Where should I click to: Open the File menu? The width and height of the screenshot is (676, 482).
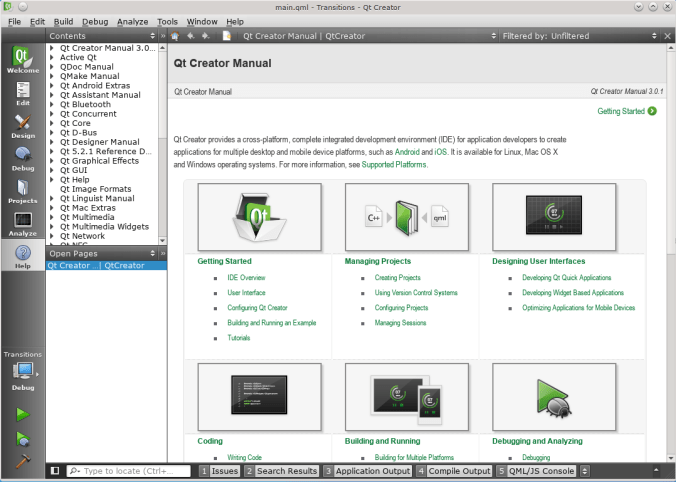(14, 22)
